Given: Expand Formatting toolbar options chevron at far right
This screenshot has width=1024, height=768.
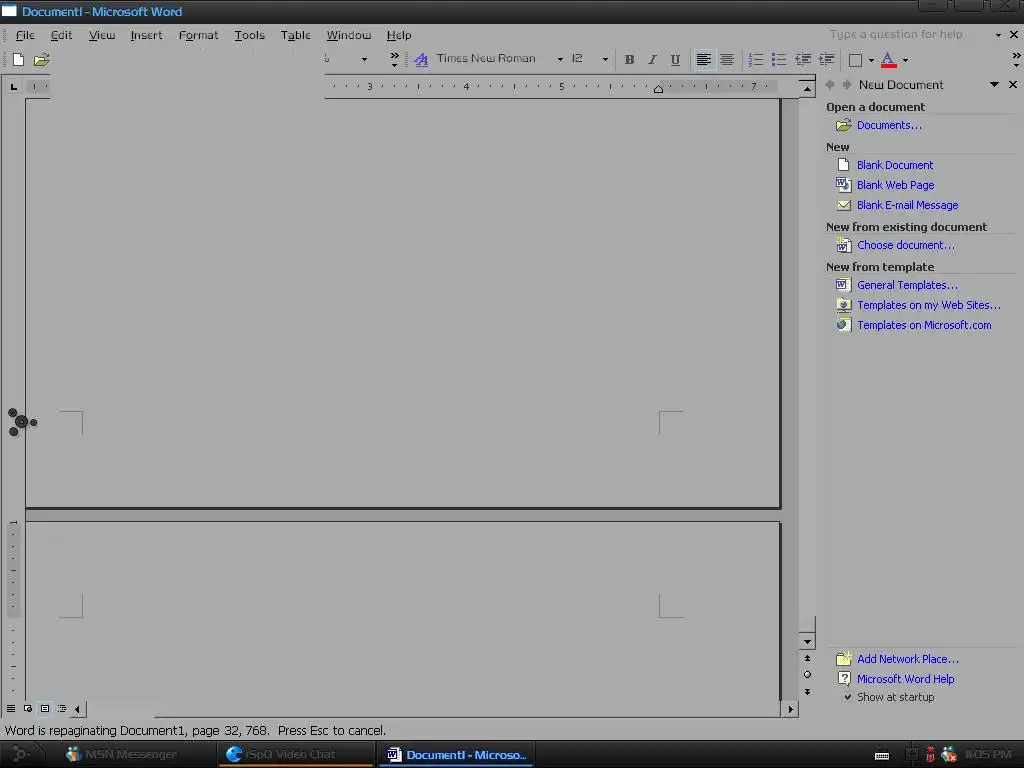Looking at the screenshot, I should (1016, 59).
